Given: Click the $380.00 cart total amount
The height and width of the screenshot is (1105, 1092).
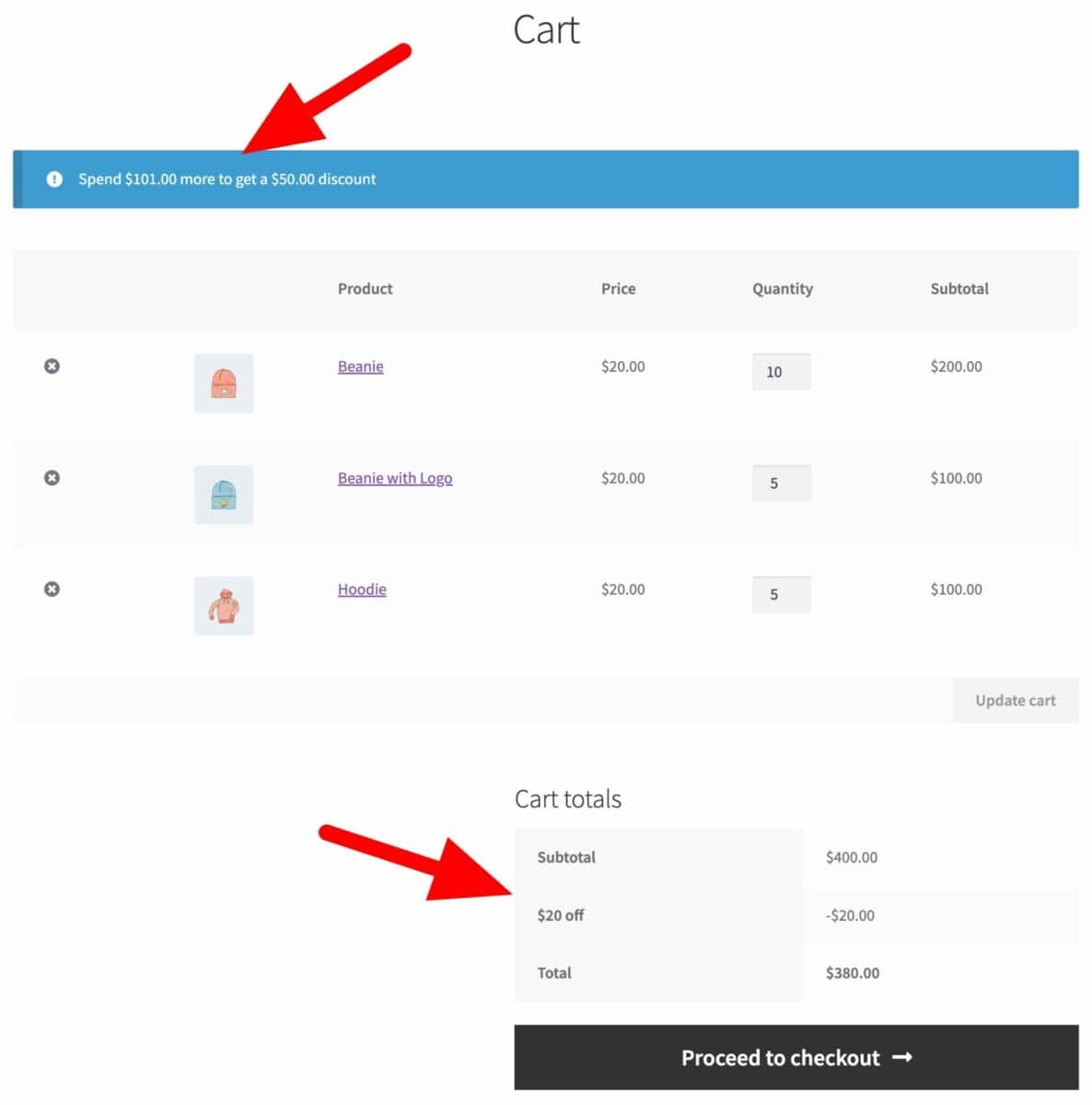Looking at the screenshot, I should coord(852,973).
